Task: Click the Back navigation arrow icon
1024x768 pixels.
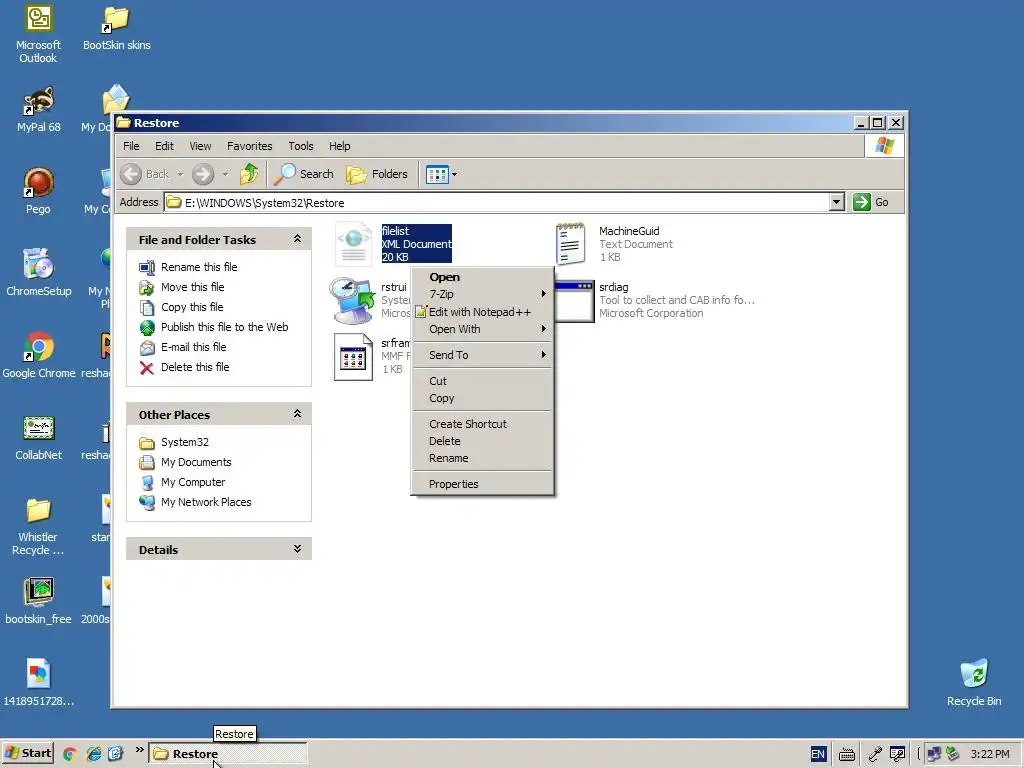Action: coord(131,174)
